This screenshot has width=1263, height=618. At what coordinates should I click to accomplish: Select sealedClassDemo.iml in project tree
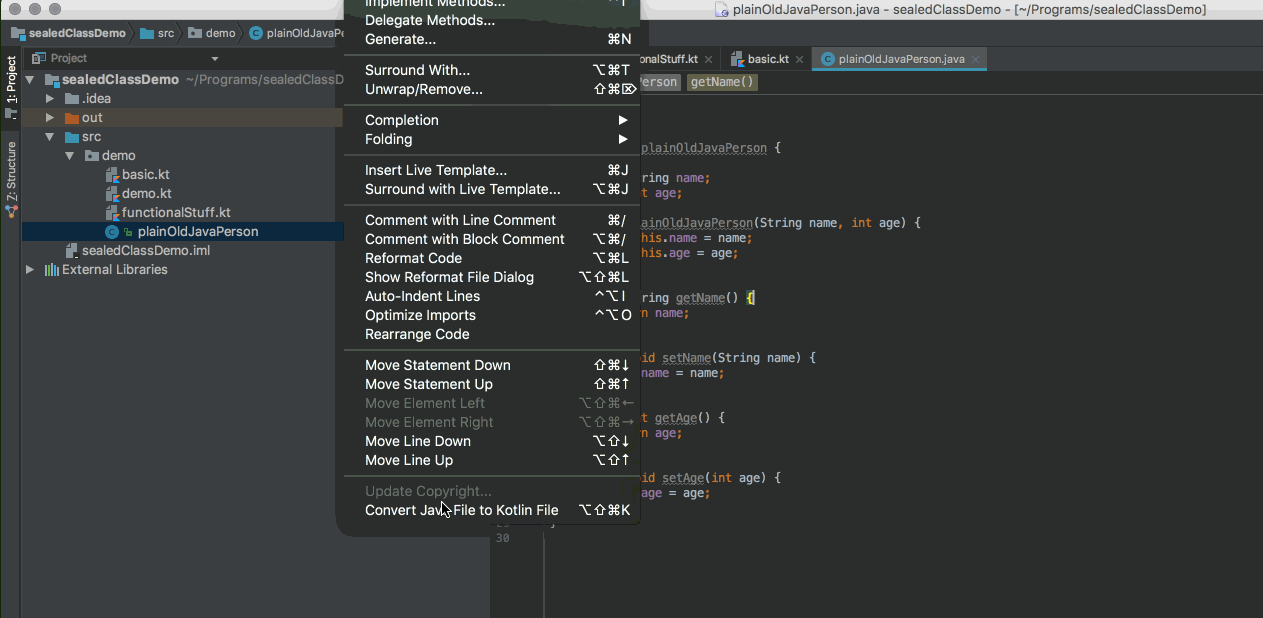(146, 250)
